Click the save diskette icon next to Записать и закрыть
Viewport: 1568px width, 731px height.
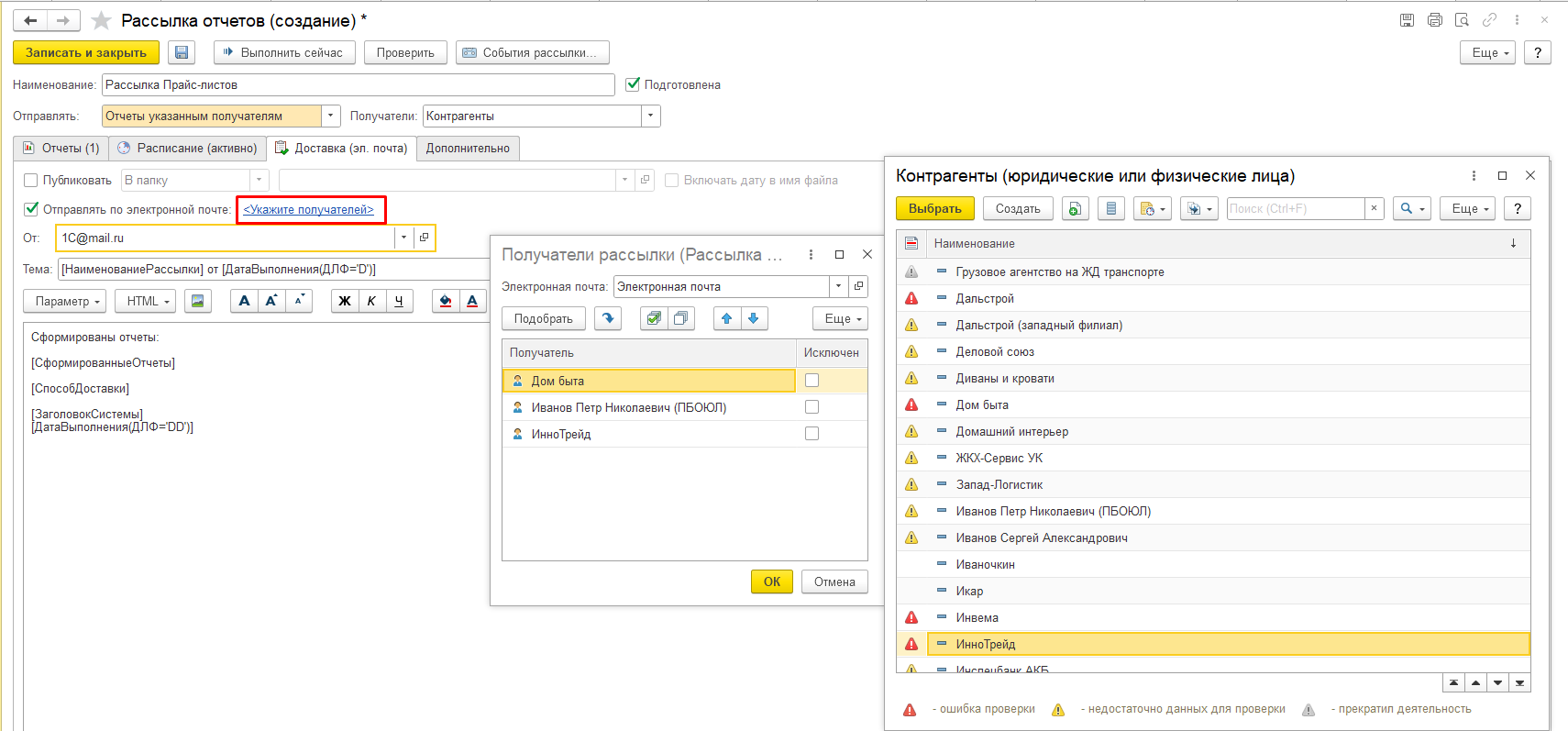click(182, 52)
